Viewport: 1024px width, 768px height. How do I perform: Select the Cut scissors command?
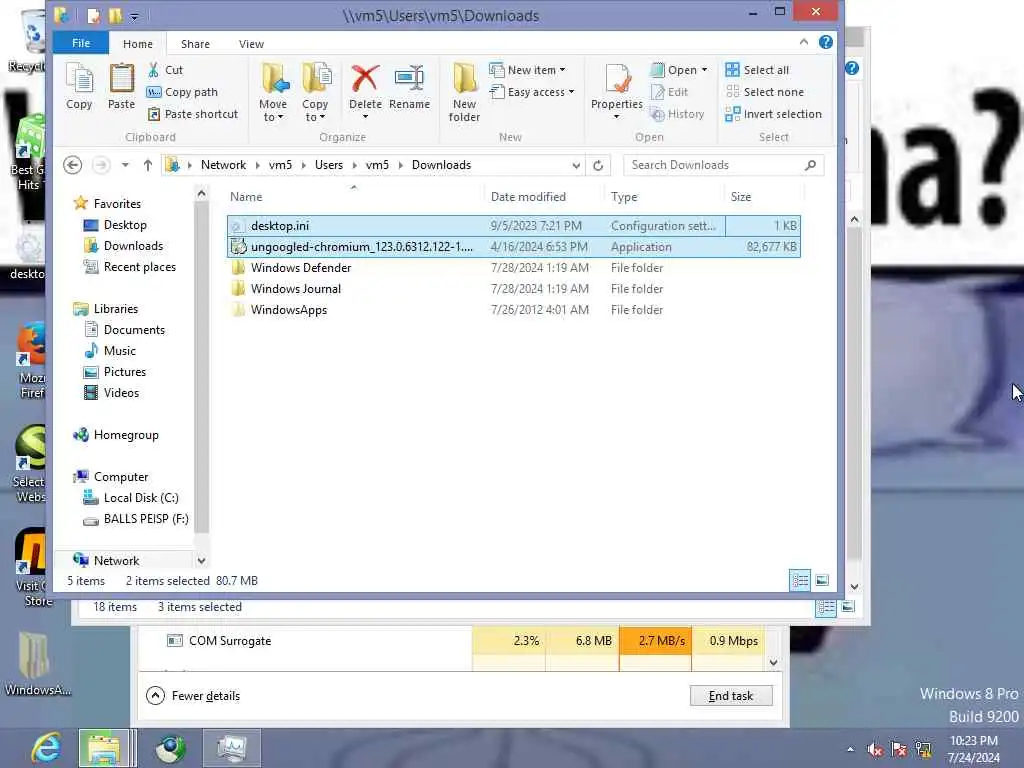pos(165,70)
